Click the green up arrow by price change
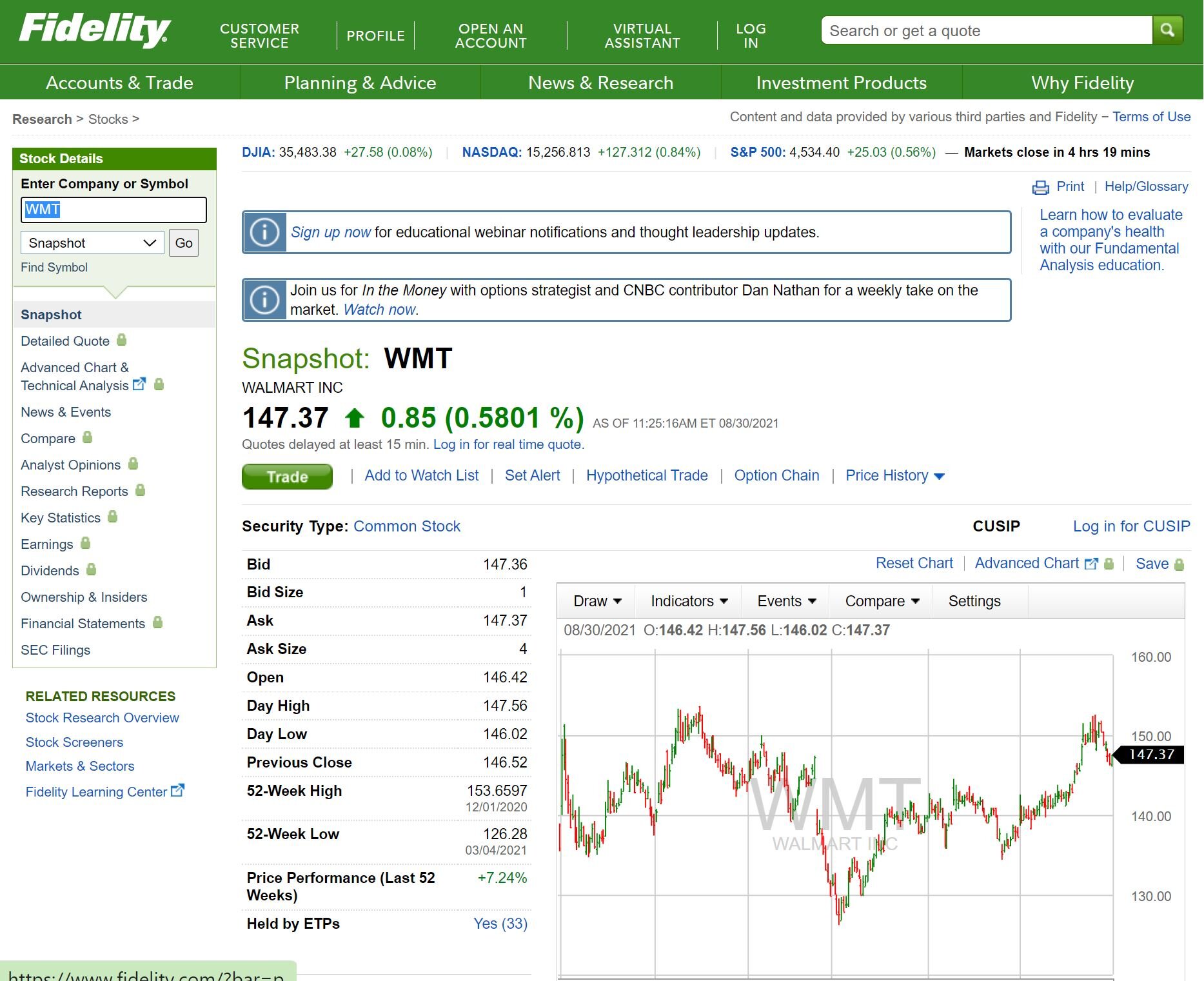Screen dimensions: 1204x981 pos(354,418)
